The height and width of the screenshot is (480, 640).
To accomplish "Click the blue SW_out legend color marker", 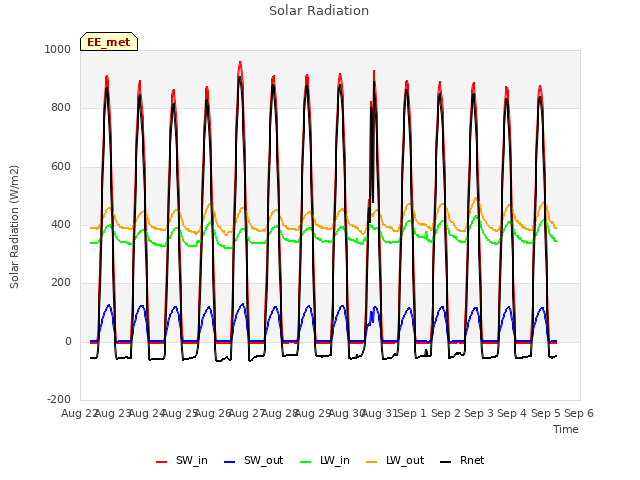I will click(x=230, y=462).
